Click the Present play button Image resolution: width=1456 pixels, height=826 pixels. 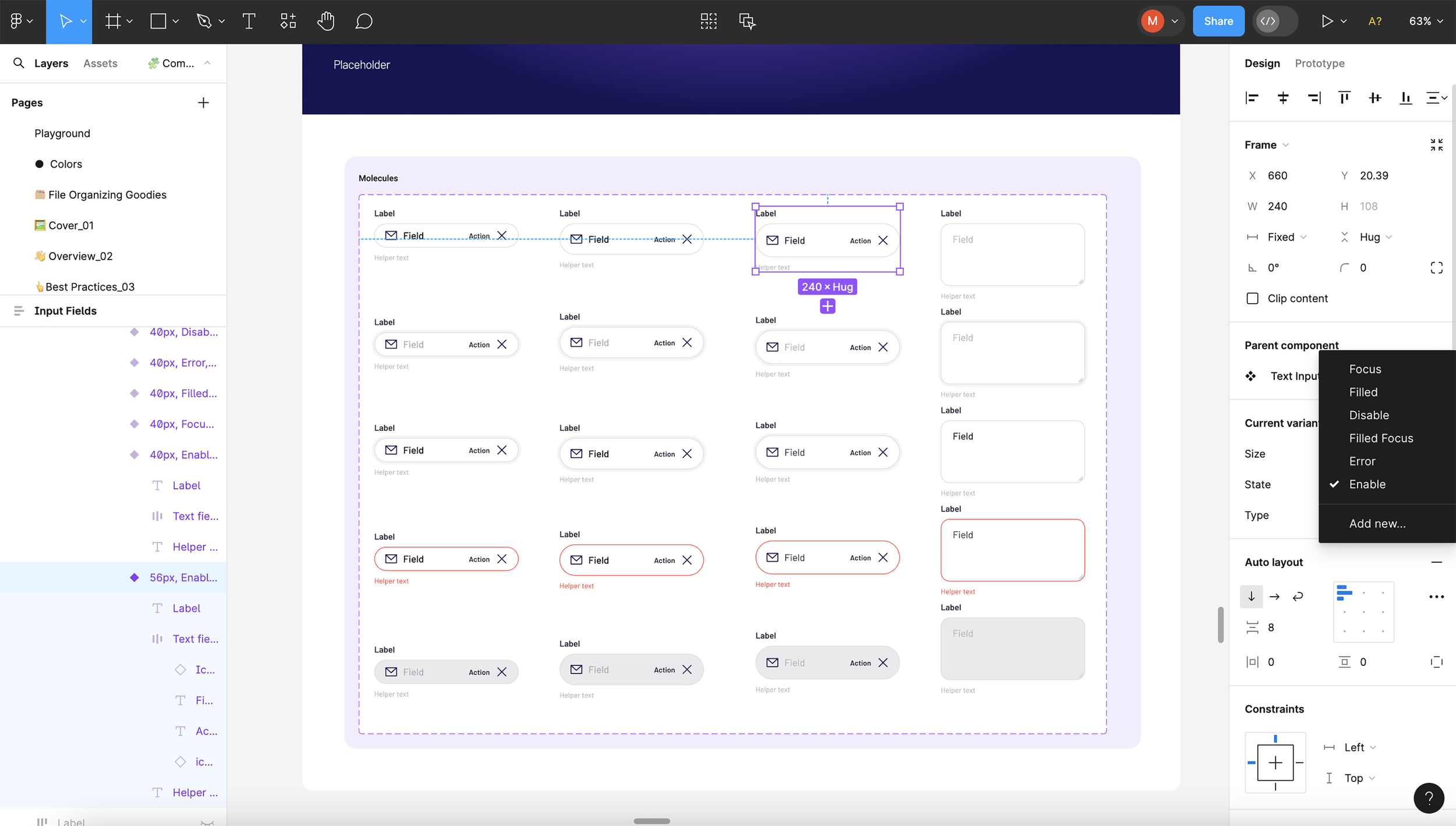(1326, 22)
